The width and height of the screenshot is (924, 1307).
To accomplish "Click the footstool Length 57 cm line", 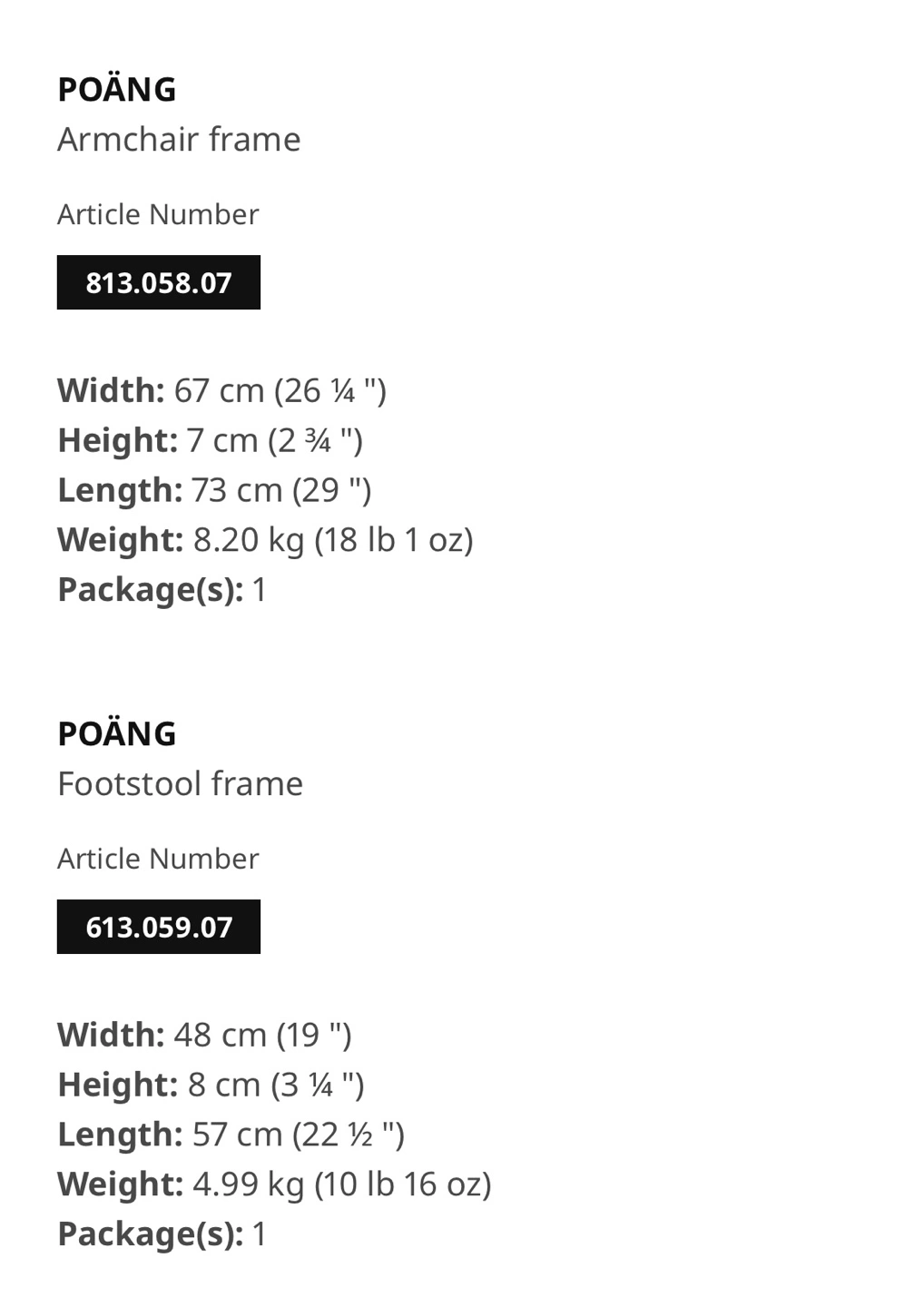I will point(231,1135).
